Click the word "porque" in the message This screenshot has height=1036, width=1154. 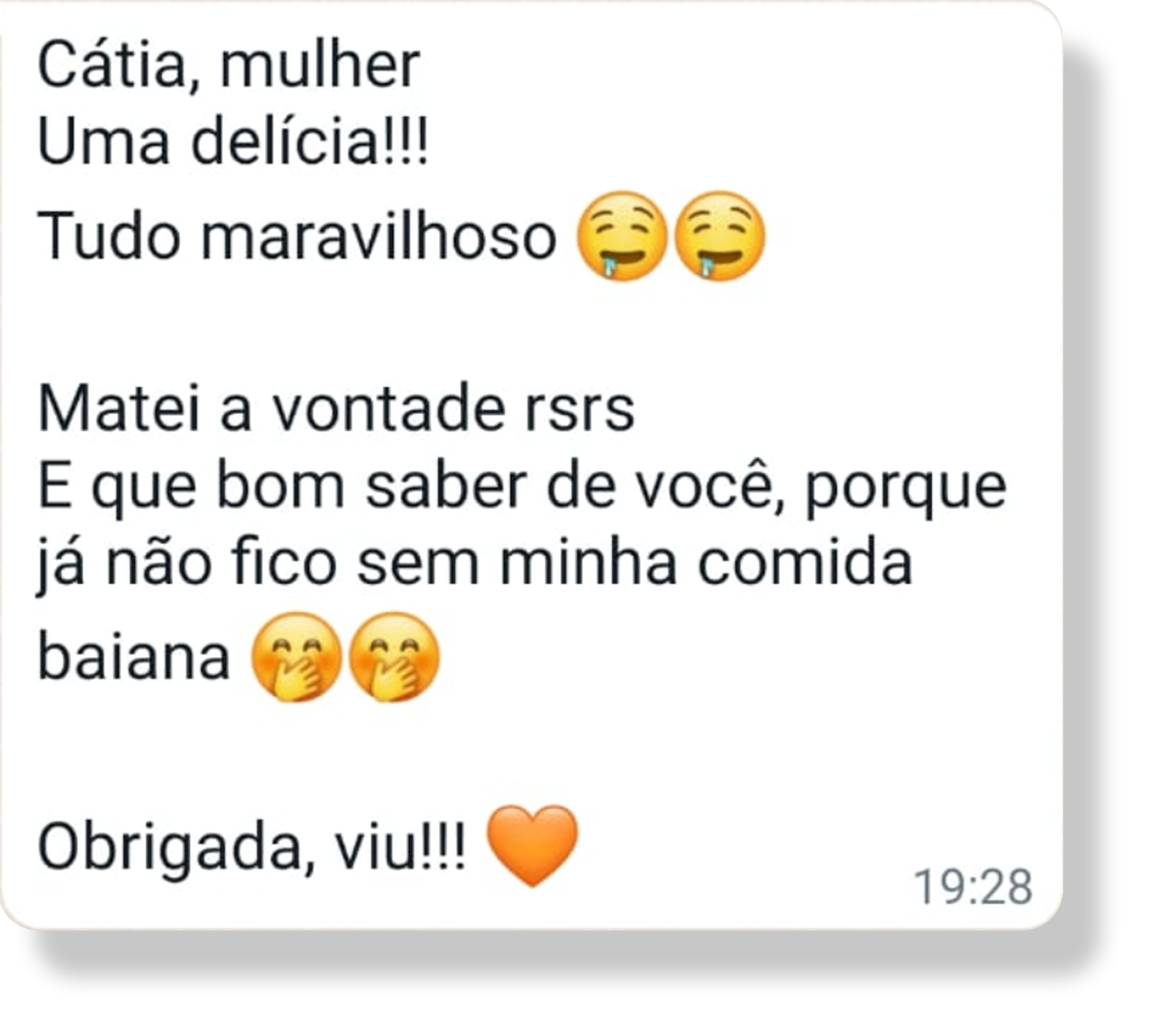tap(906, 490)
